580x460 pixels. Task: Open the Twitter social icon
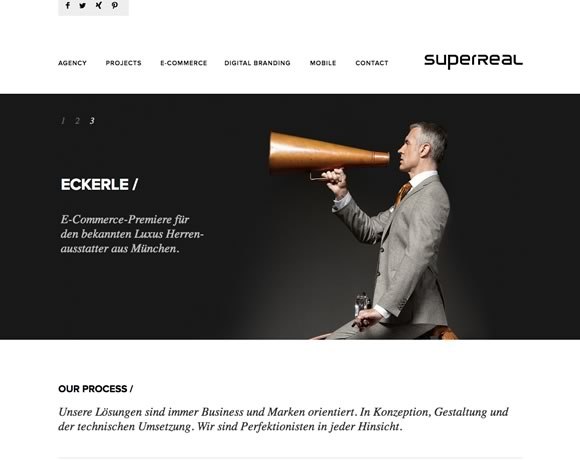click(x=82, y=6)
